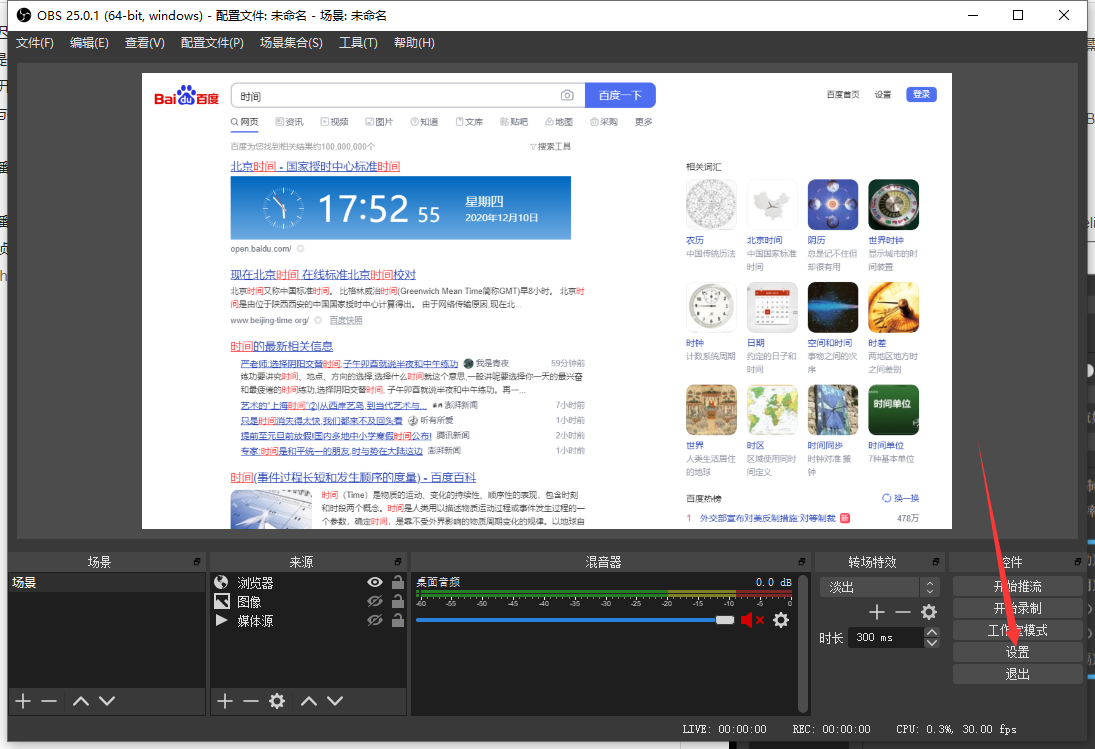Toggle visibility of 图像 source
1095x749 pixels.
pyautogui.click(x=375, y=601)
